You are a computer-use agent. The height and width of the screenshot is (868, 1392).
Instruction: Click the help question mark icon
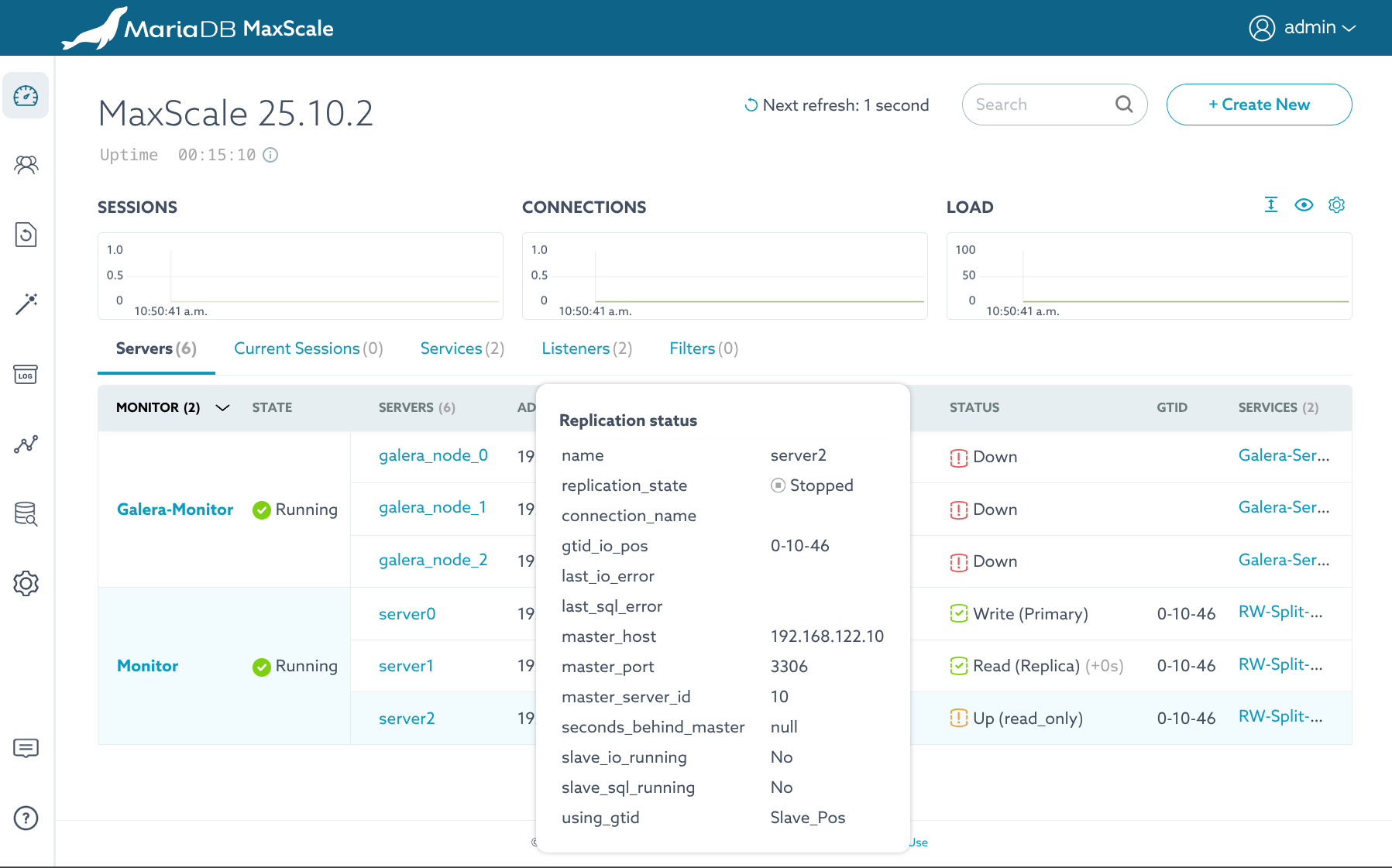click(26, 818)
